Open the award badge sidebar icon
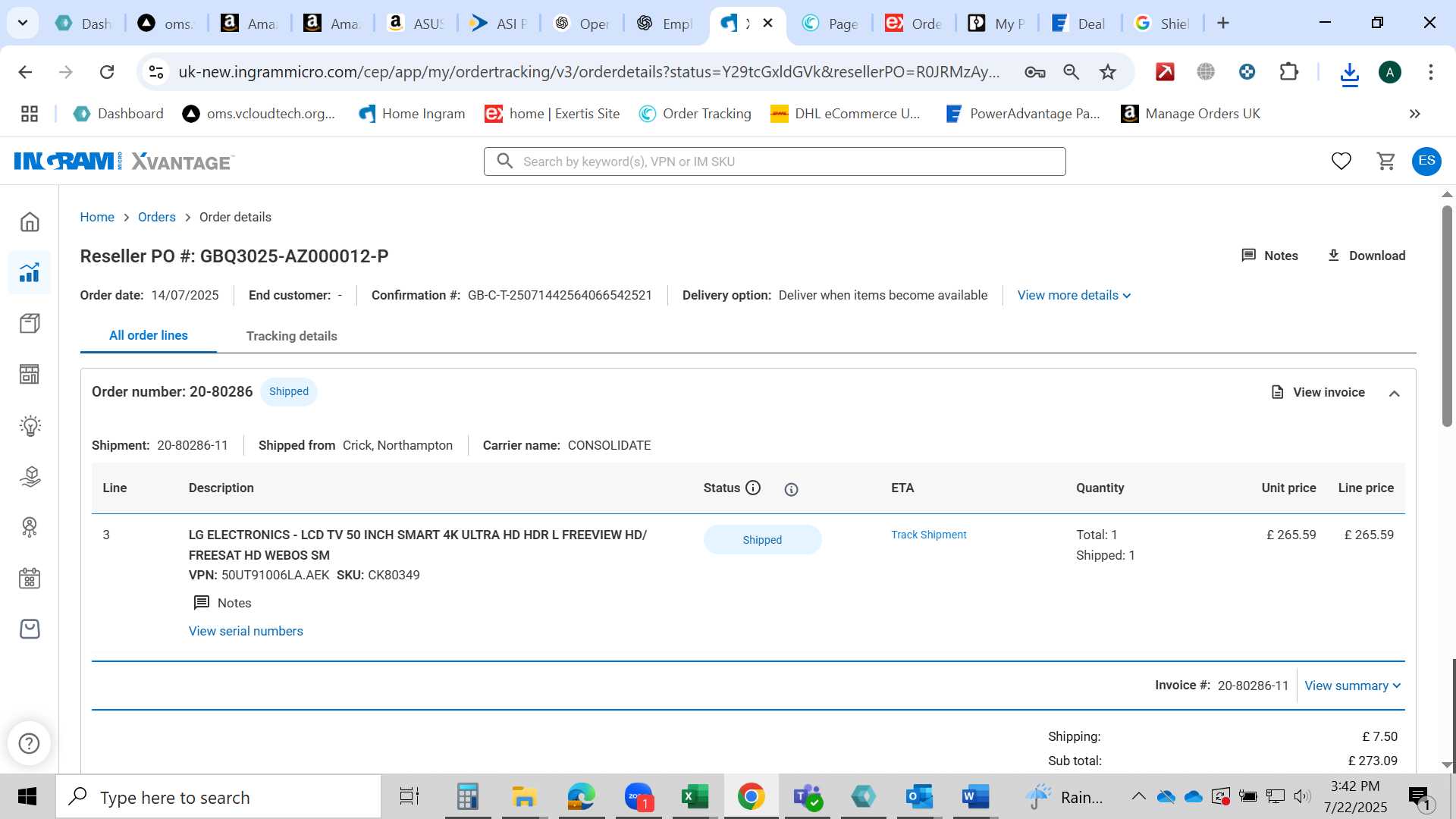 tap(30, 527)
